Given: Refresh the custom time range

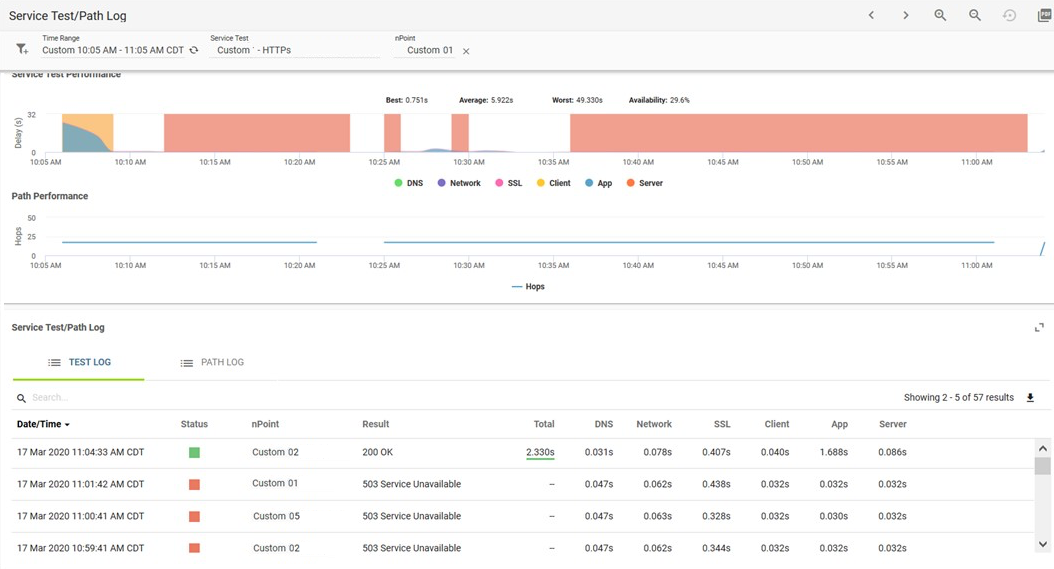Looking at the screenshot, I should (194, 50).
